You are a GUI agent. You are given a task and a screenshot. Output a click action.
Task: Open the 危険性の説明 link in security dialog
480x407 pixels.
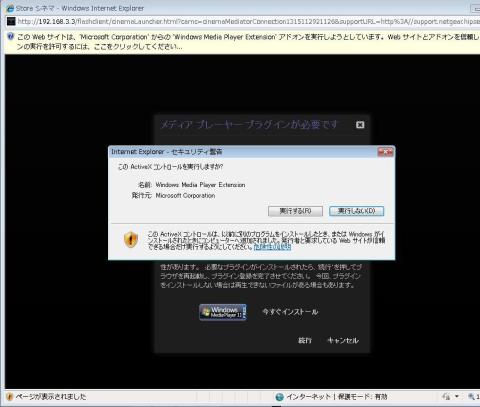point(272,247)
